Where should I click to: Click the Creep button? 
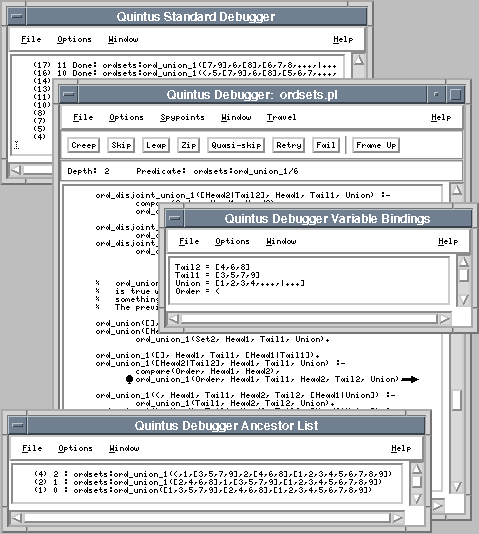click(x=83, y=145)
